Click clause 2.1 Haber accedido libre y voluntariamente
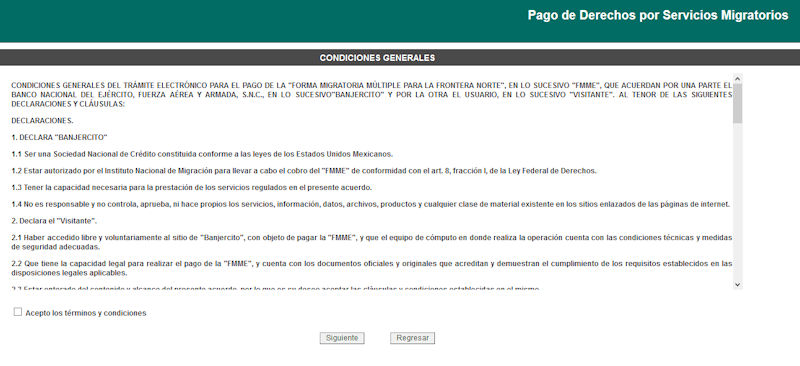This screenshot has height=366, width=800. pos(372,242)
